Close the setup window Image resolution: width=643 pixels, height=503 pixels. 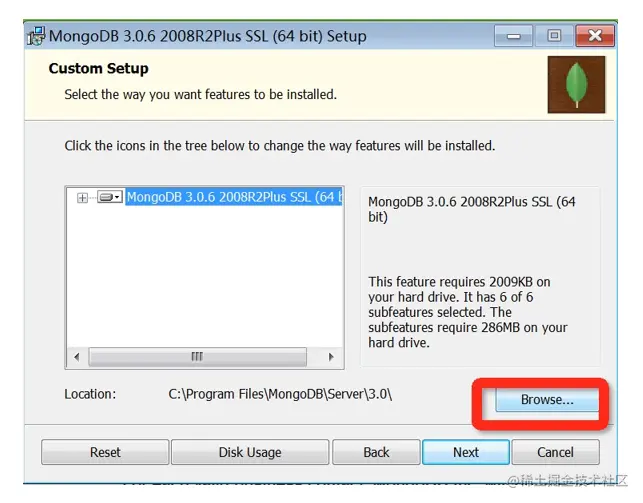[595, 36]
